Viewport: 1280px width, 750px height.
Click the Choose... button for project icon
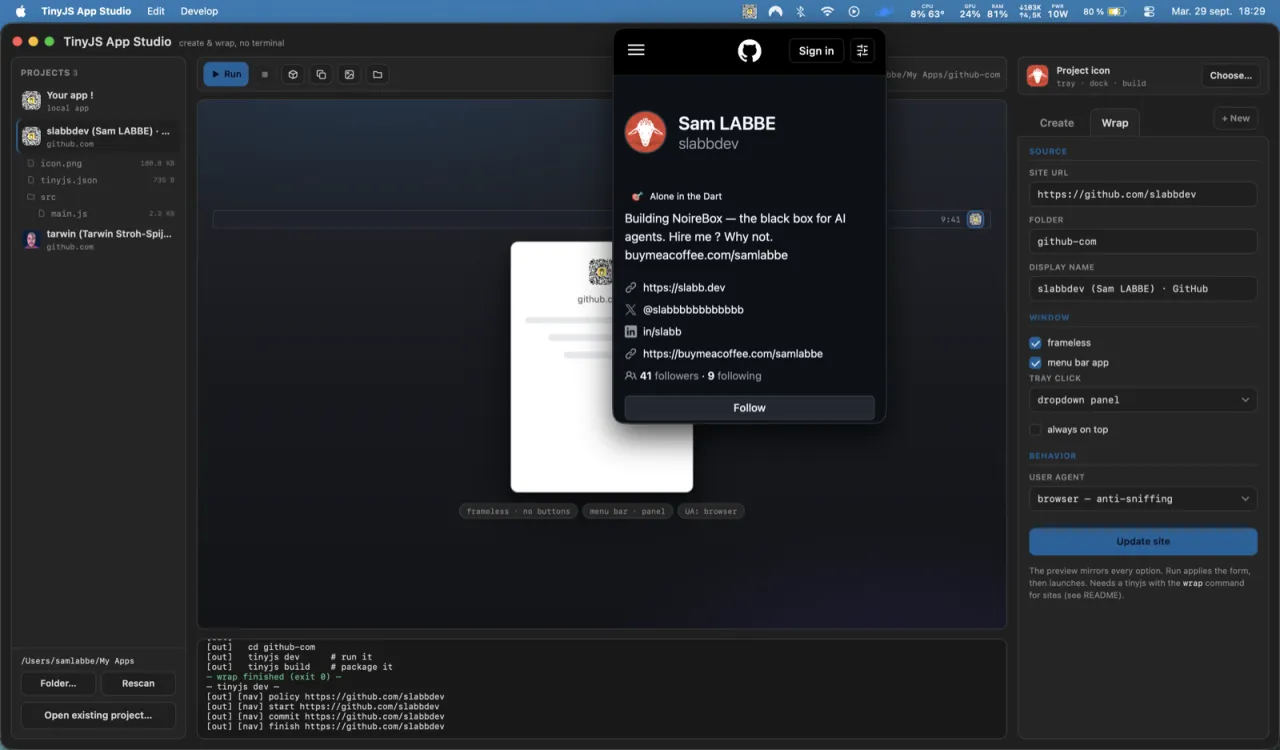point(1230,76)
